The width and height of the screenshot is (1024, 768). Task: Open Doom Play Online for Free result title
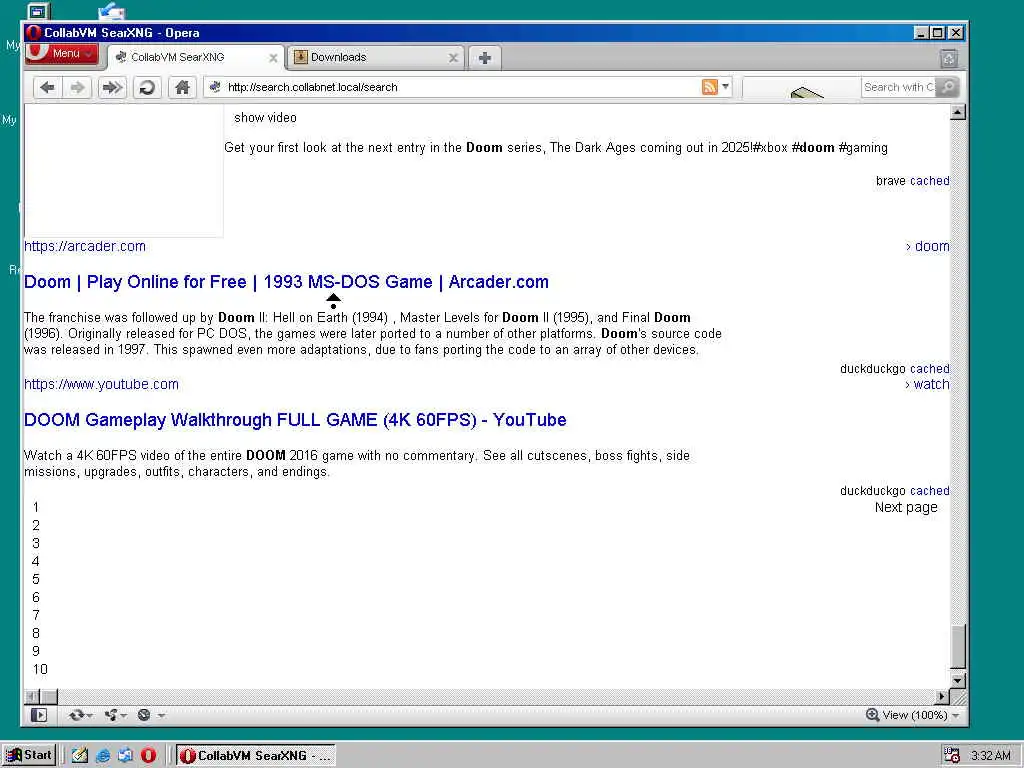286,282
